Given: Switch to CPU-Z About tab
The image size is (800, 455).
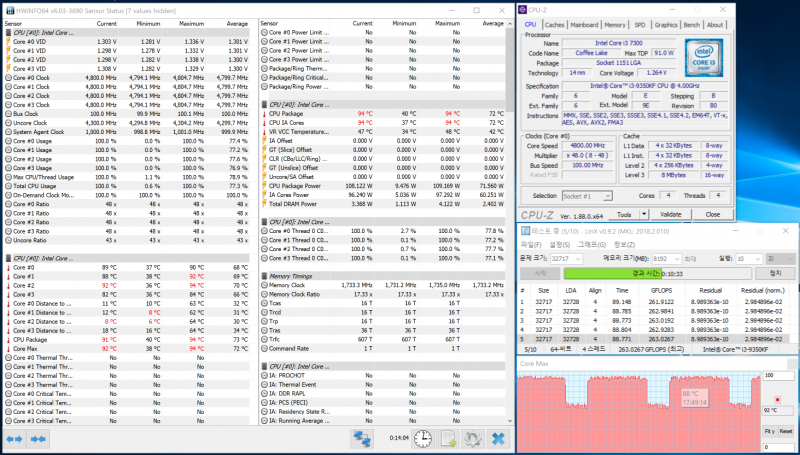Looking at the screenshot, I should [715, 24].
